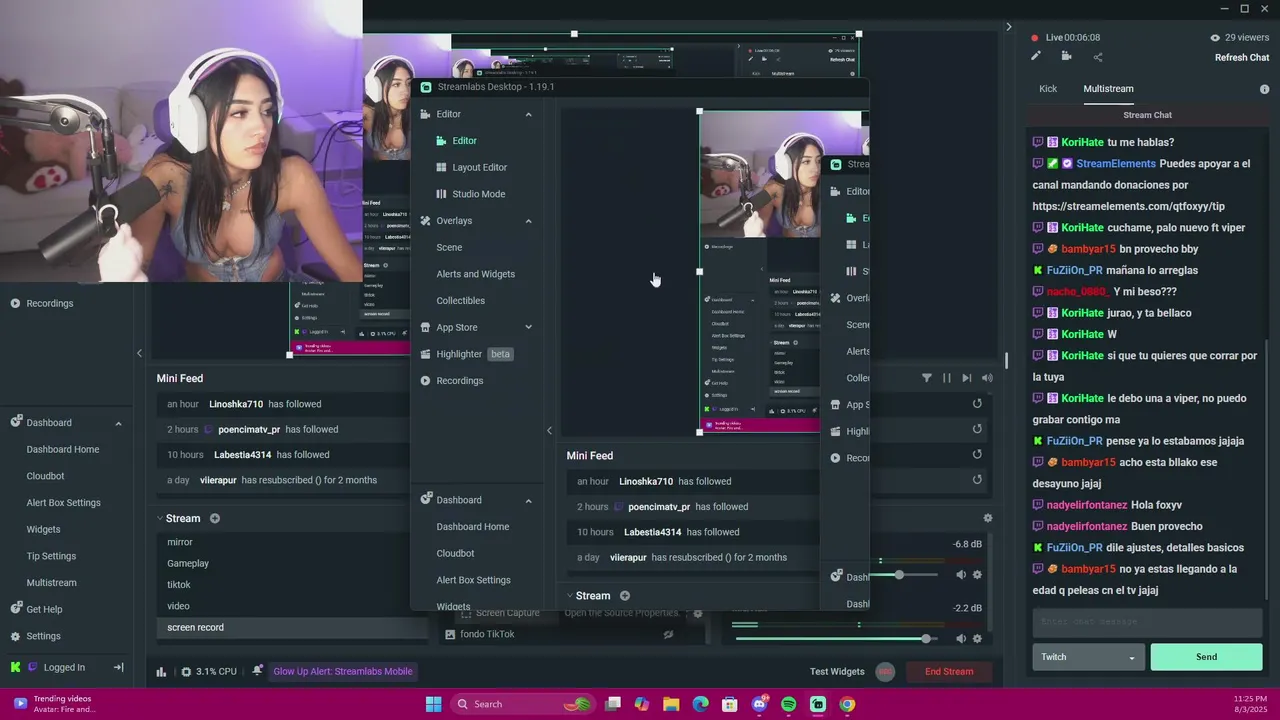Open Settings gear in the left sidebar
Image resolution: width=1280 pixels, height=720 pixels.
43,636
